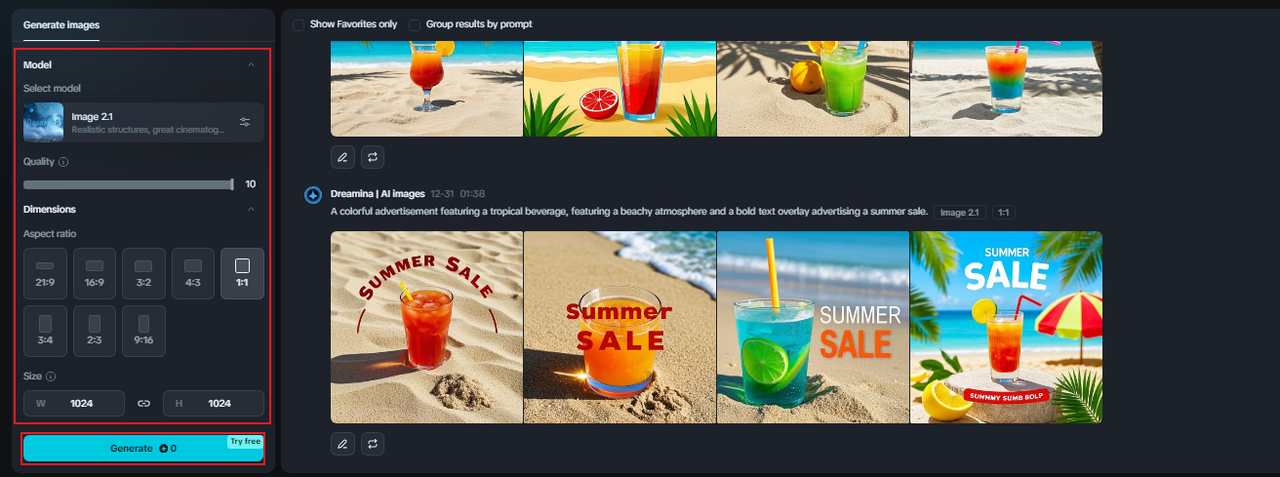Collapse the Dimensions section chevron
Image resolution: width=1280 pixels, height=477 pixels.
251,209
